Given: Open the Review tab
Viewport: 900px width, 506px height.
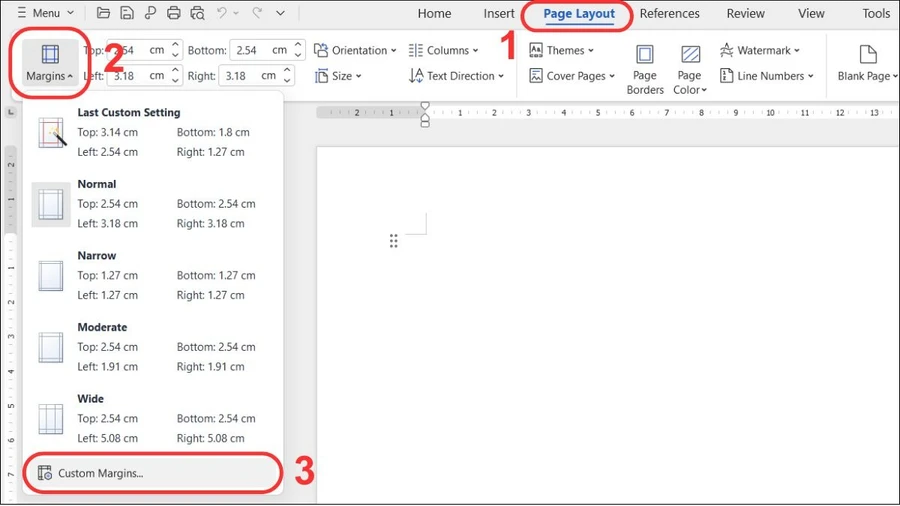Looking at the screenshot, I should (x=745, y=13).
